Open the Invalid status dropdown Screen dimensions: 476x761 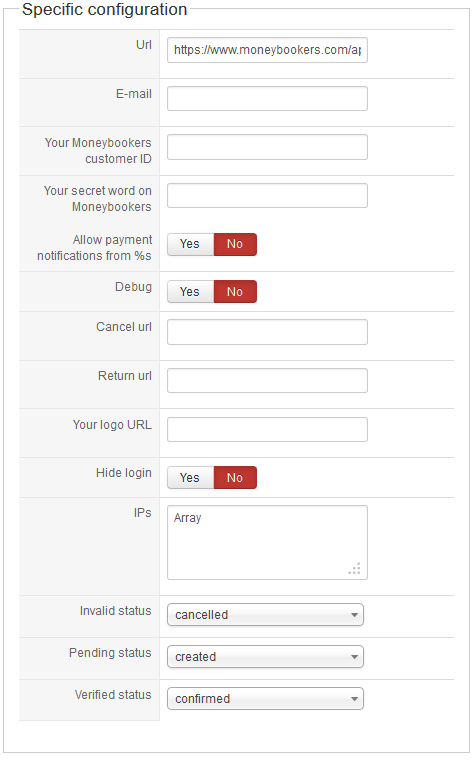(265, 615)
